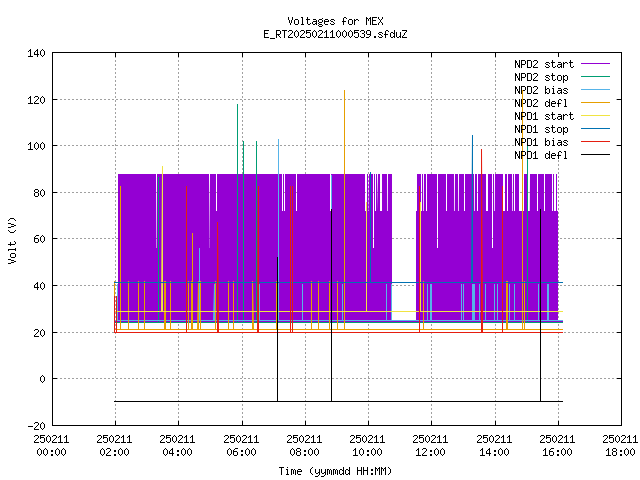Click the NPD2 start purple legend line
This screenshot has width=640, height=480.
(595, 64)
